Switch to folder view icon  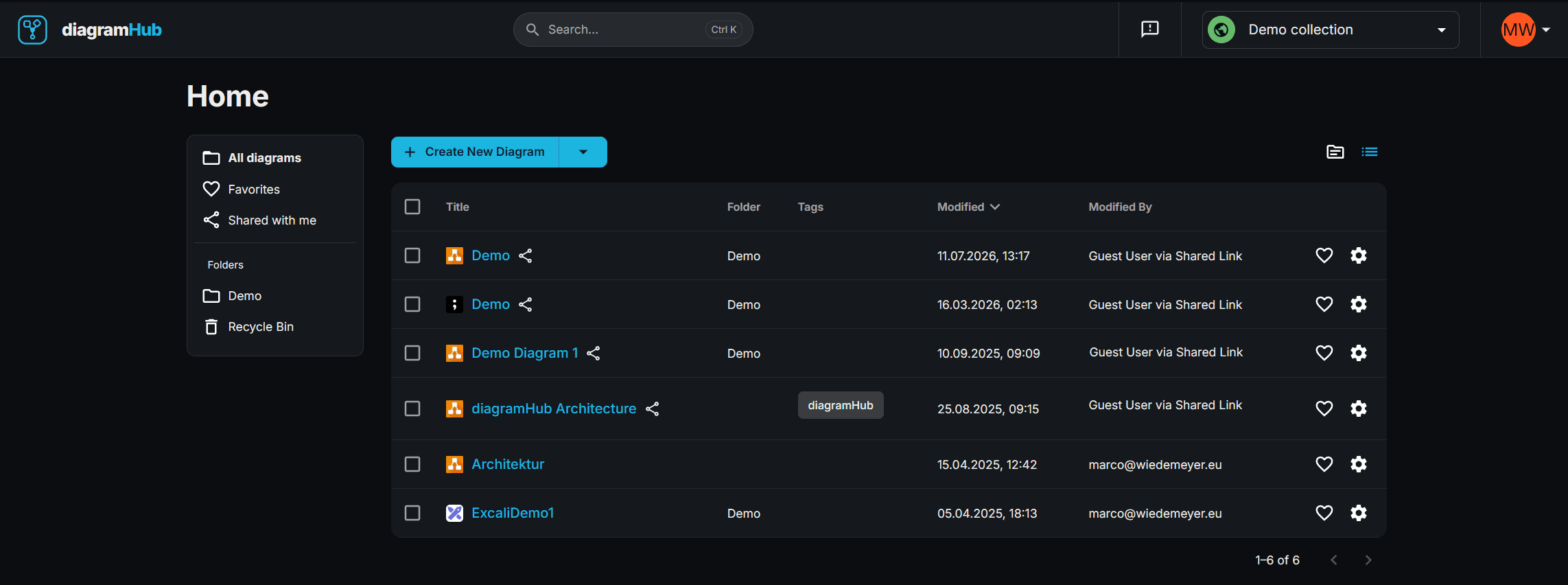1335,152
